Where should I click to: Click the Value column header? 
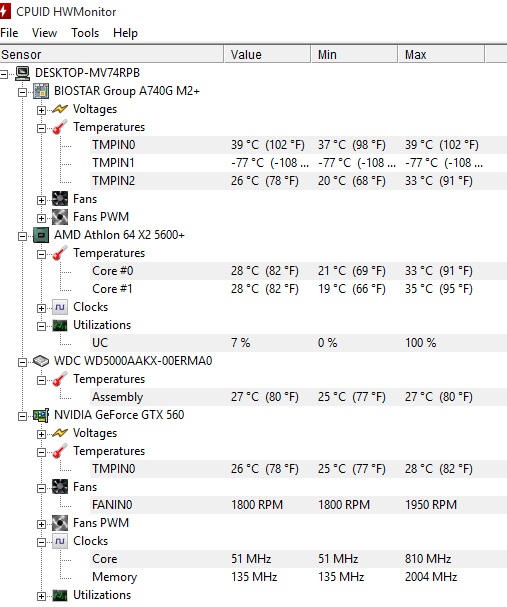click(x=267, y=55)
